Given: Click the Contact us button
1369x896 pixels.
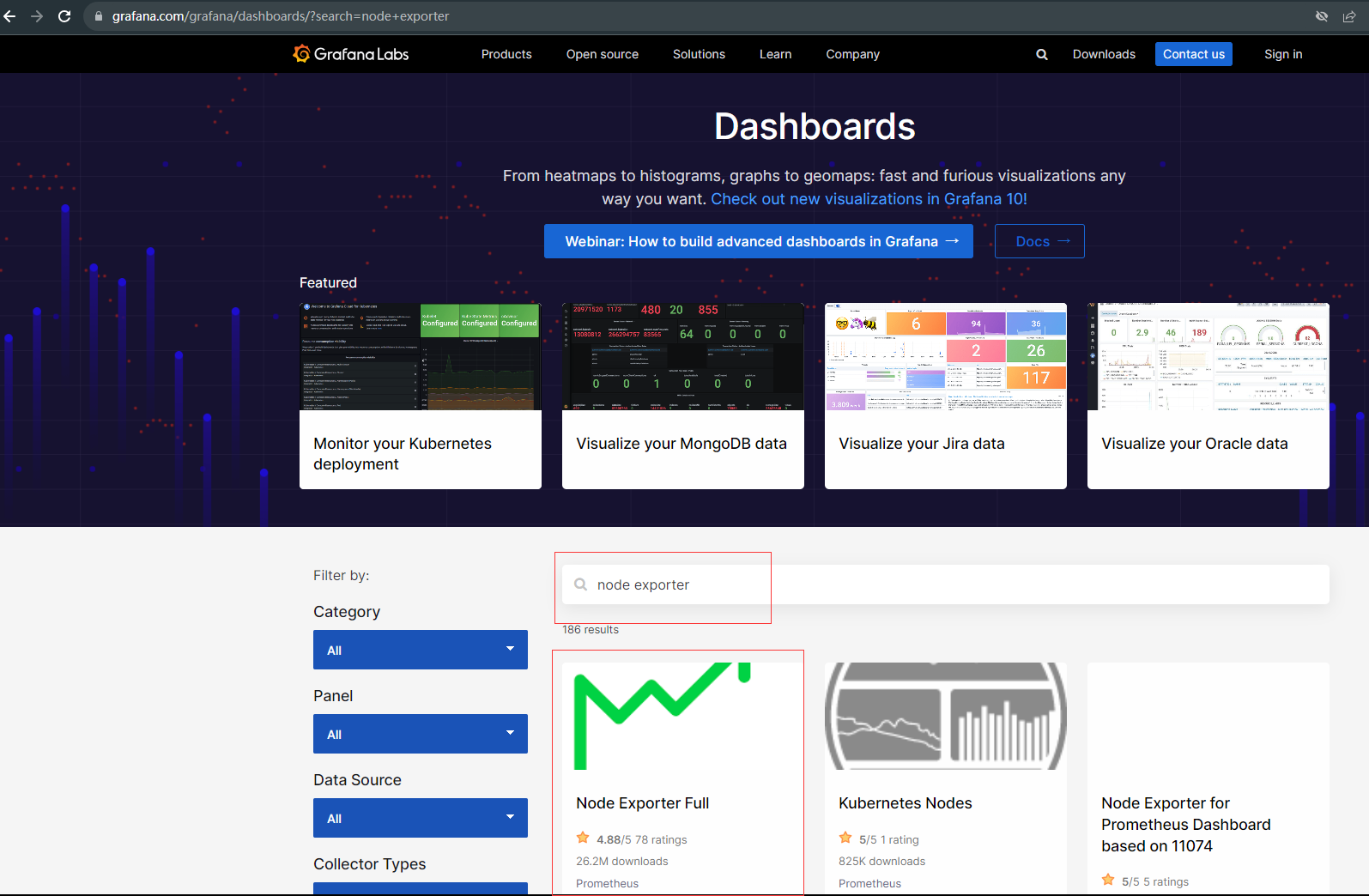Looking at the screenshot, I should coord(1194,54).
